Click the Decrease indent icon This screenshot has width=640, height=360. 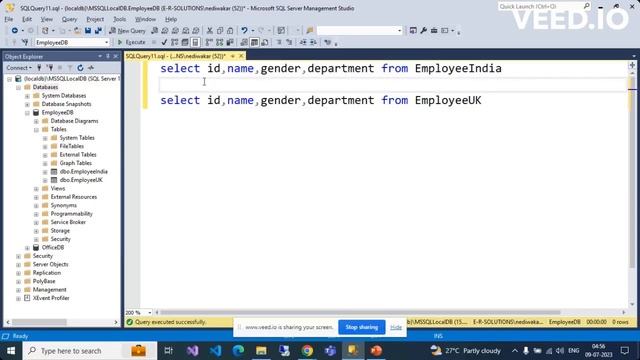coord(303,42)
